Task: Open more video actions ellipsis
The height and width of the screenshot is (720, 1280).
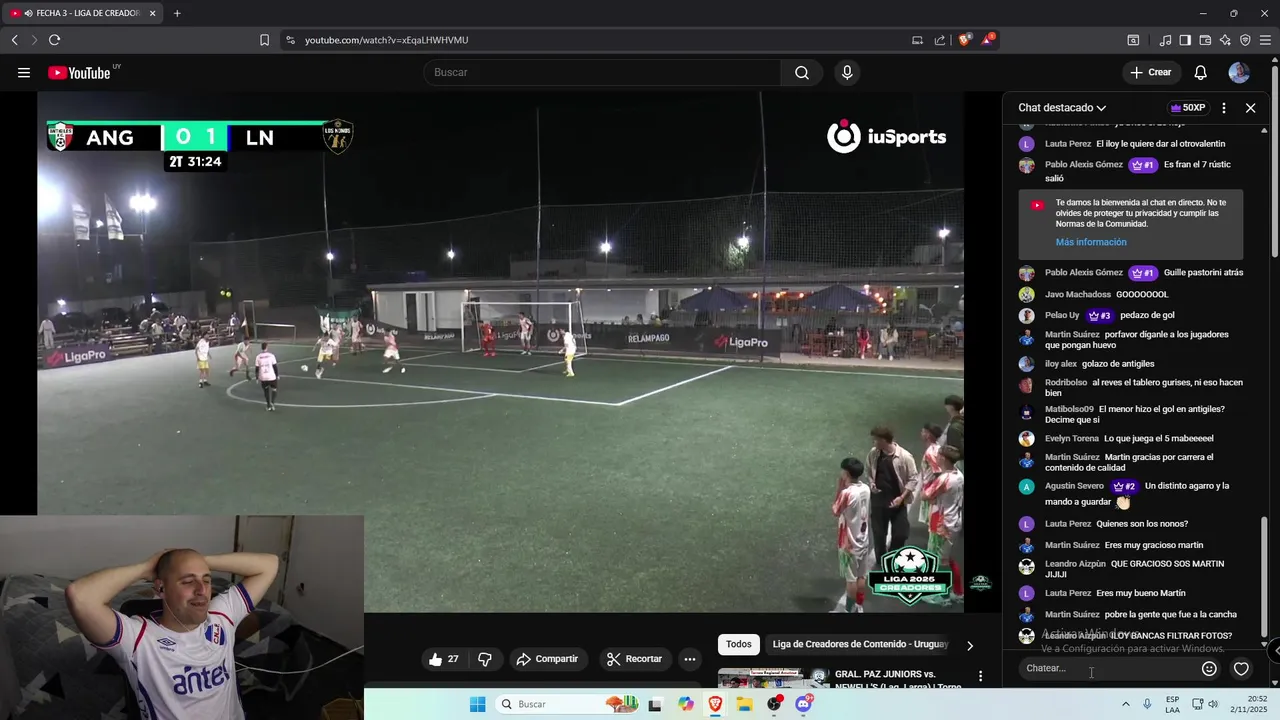Action: (689, 659)
